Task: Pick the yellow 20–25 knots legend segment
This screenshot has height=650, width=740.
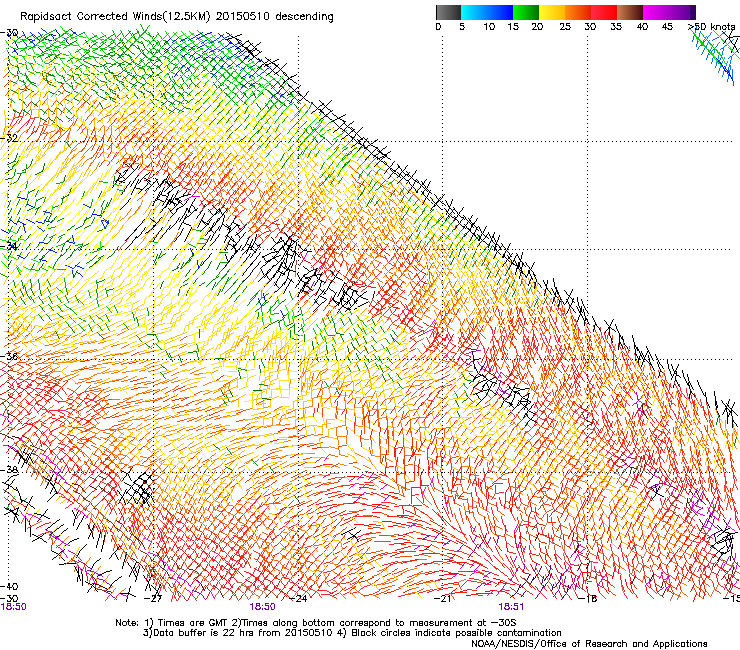Action: [552, 12]
